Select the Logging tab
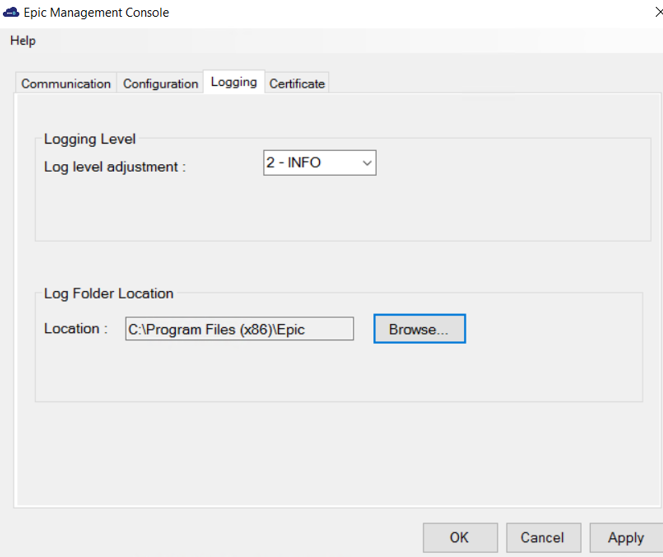This screenshot has width=663, height=557. pyautogui.click(x=234, y=82)
